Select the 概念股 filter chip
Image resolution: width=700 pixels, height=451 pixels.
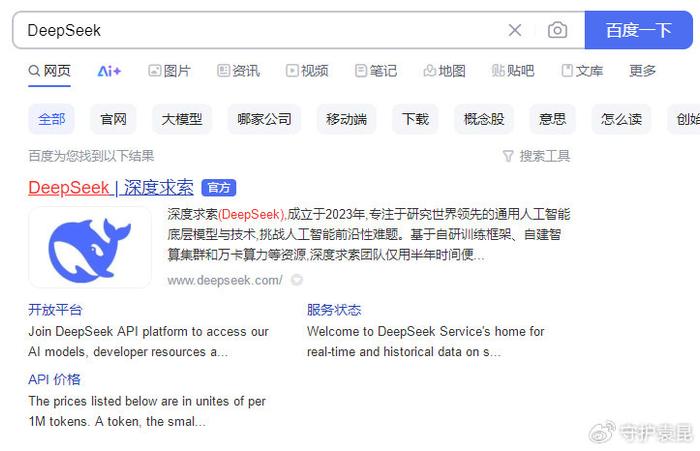pos(484,119)
